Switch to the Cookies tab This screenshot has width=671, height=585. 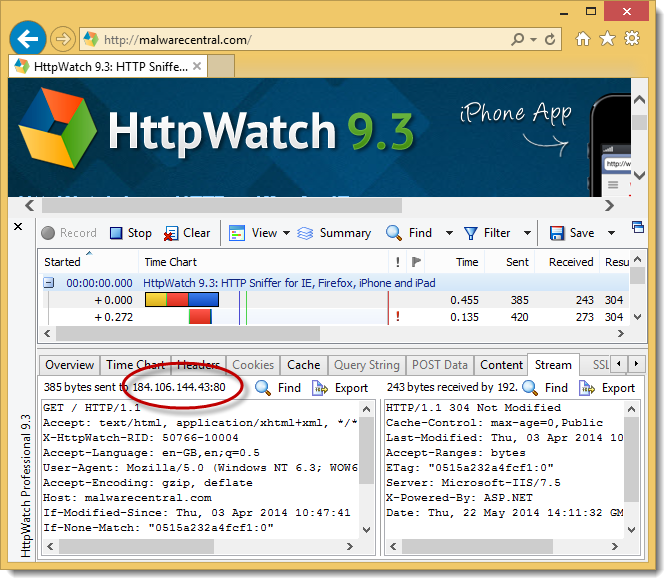coord(253,365)
